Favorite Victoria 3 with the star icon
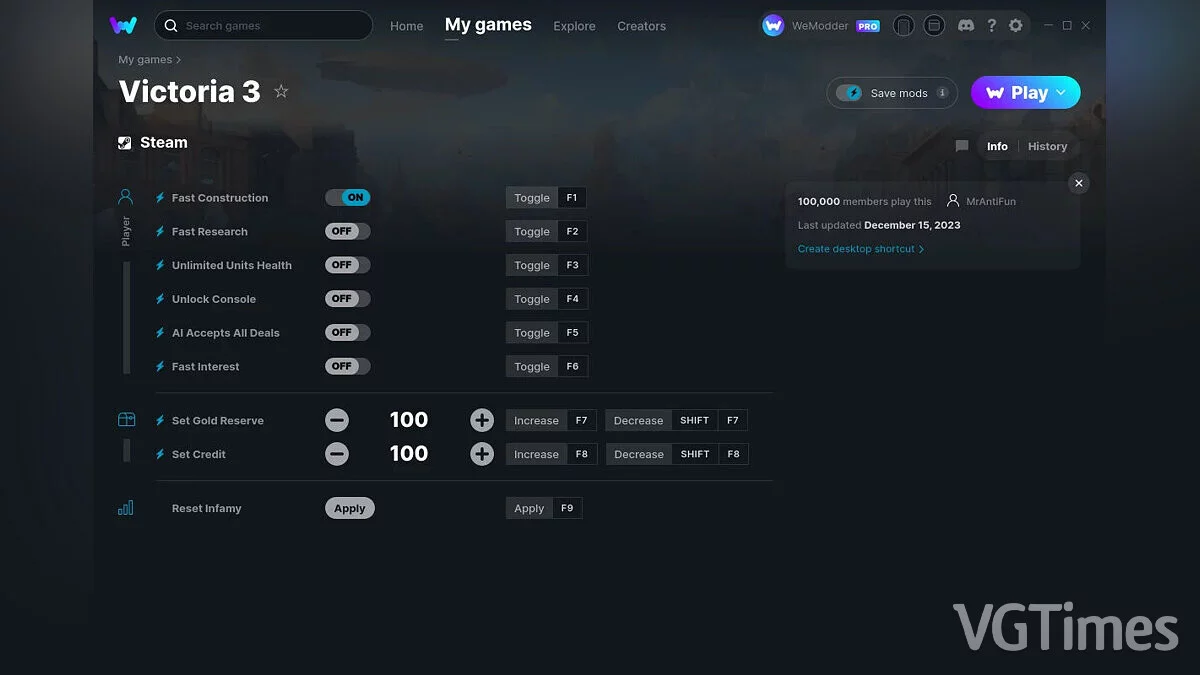The width and height of the screenshot is (1200, 675). coord(281,91)
